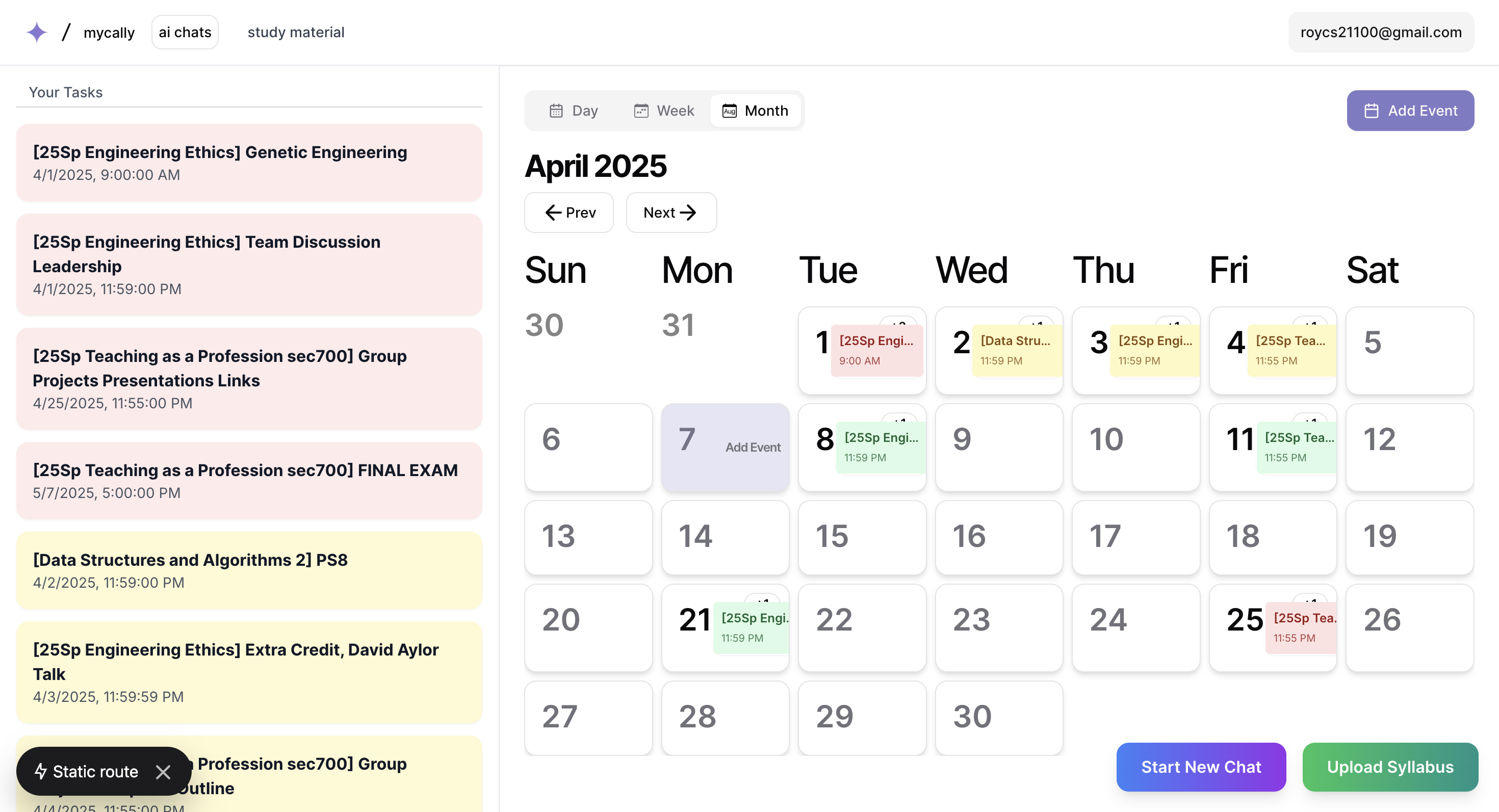Show additional events on April 25
Screen dimensions: 1499x812
pos(1310,599)
